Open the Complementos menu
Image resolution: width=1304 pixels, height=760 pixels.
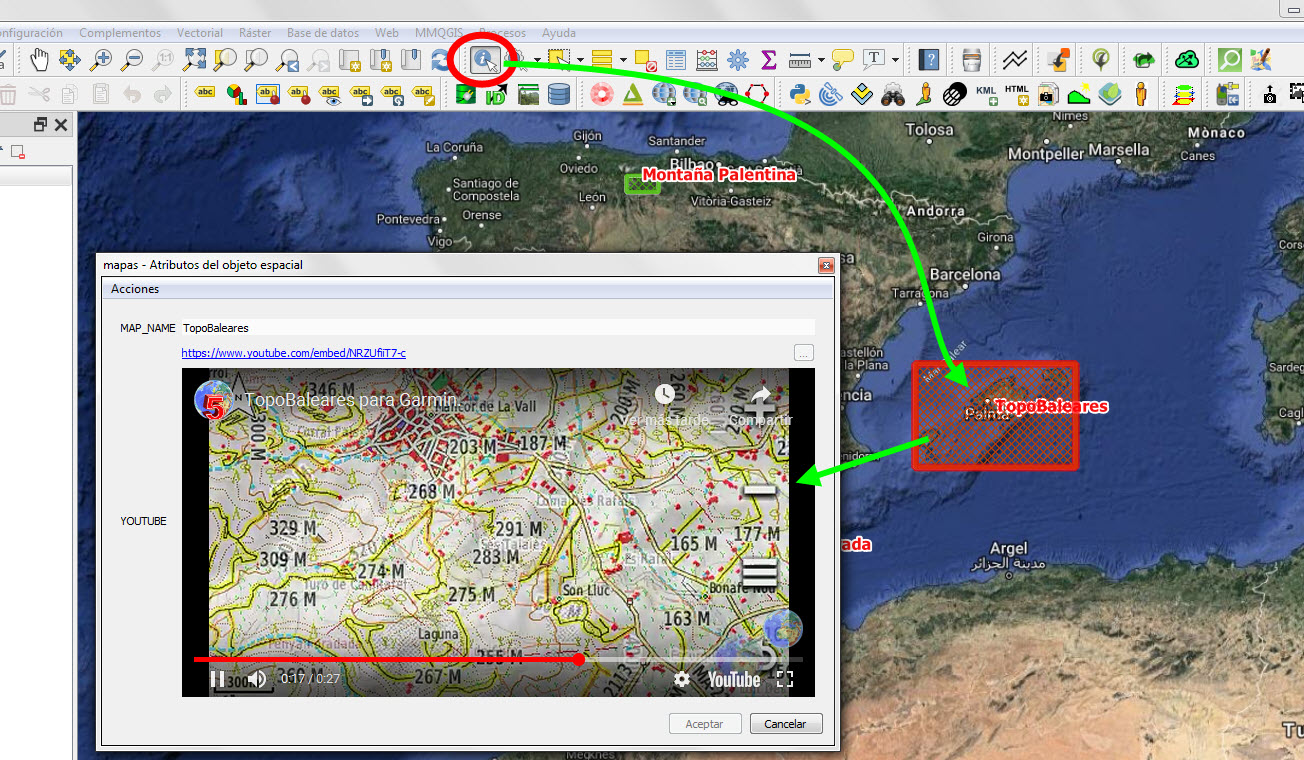(120, 33)
